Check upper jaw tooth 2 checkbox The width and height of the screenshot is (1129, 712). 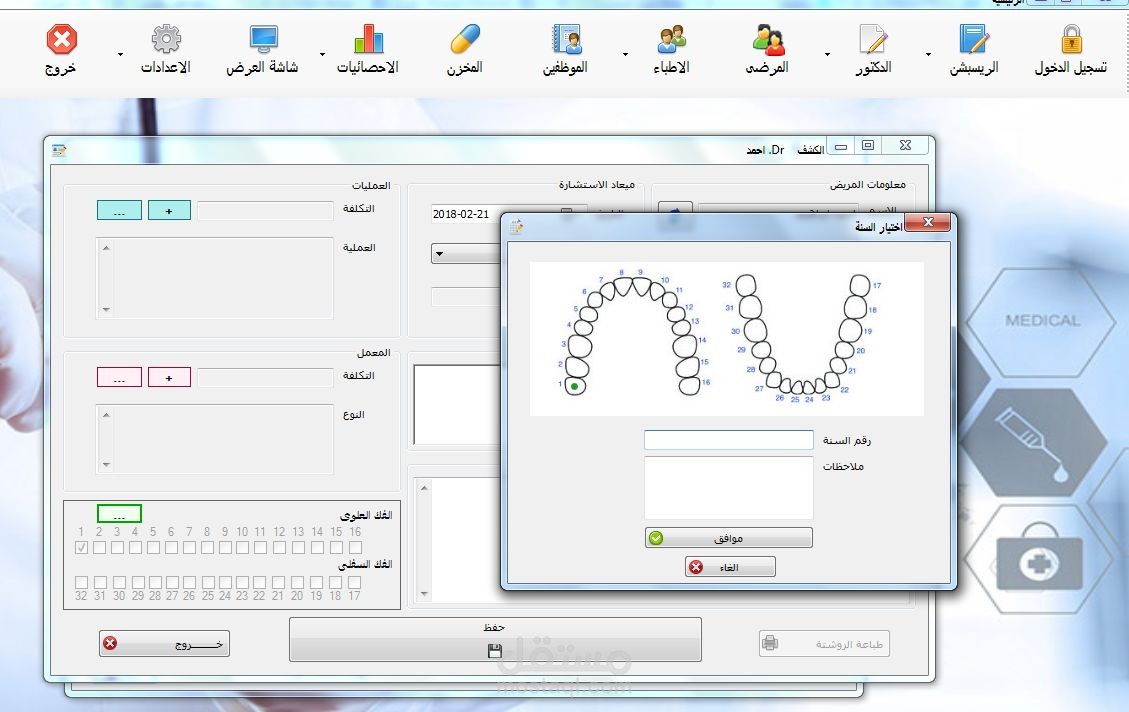(99, 548)
